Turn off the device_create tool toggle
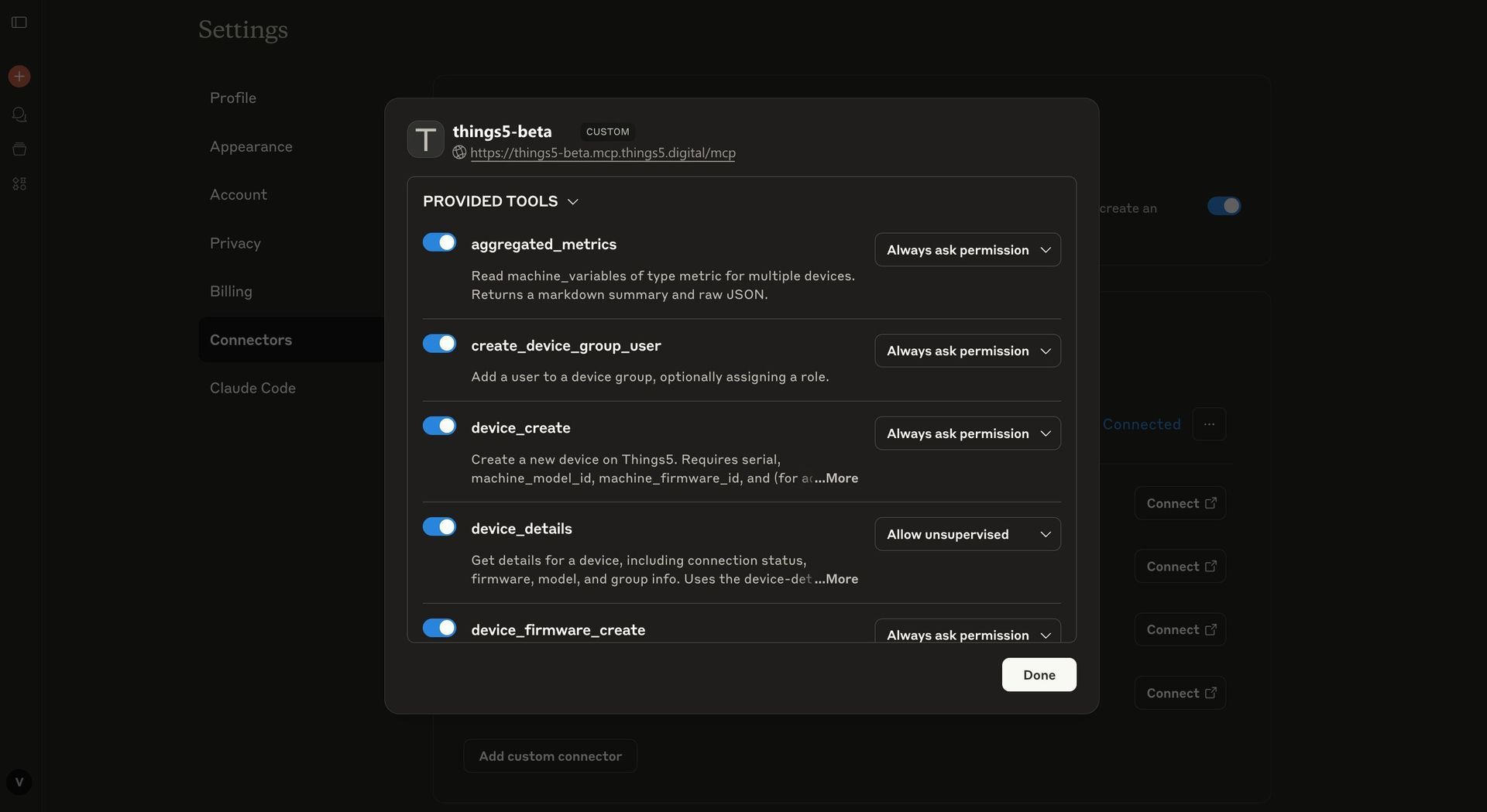Viewport: 1487px width, 812px height. 439,426
